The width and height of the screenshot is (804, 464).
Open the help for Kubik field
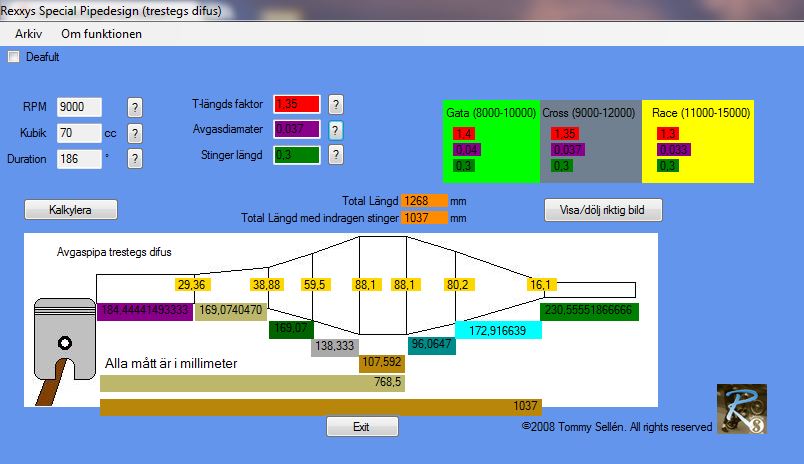pyautogui.click(x=134, y=133)
